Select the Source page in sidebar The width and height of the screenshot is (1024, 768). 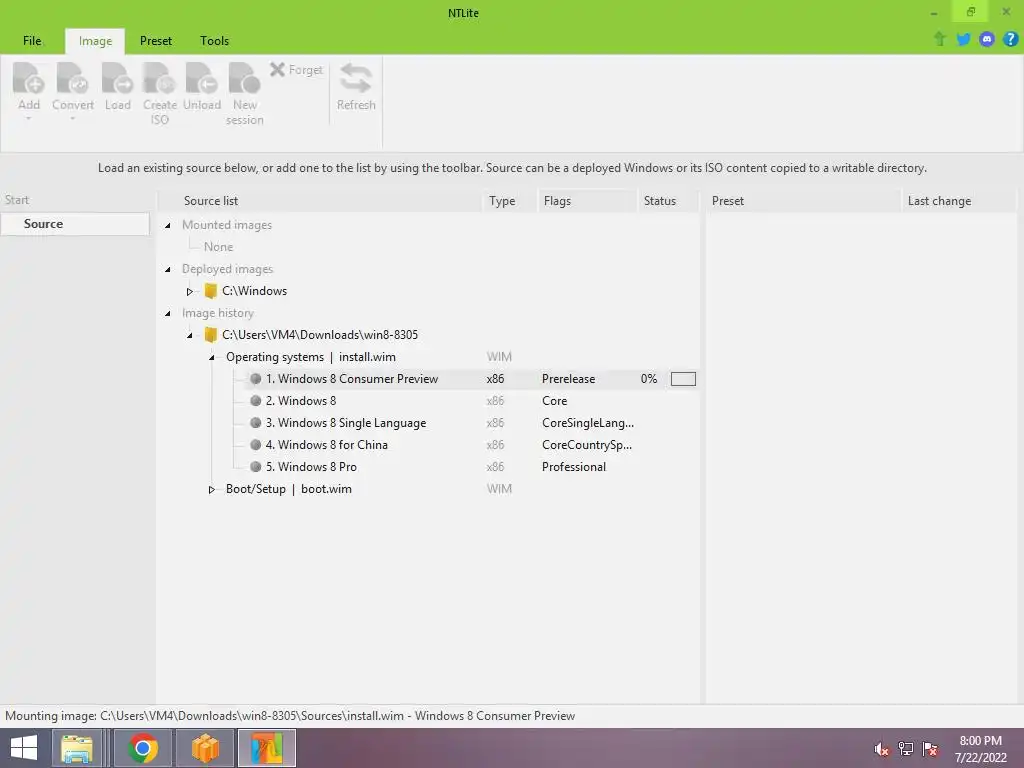point(75,224)
